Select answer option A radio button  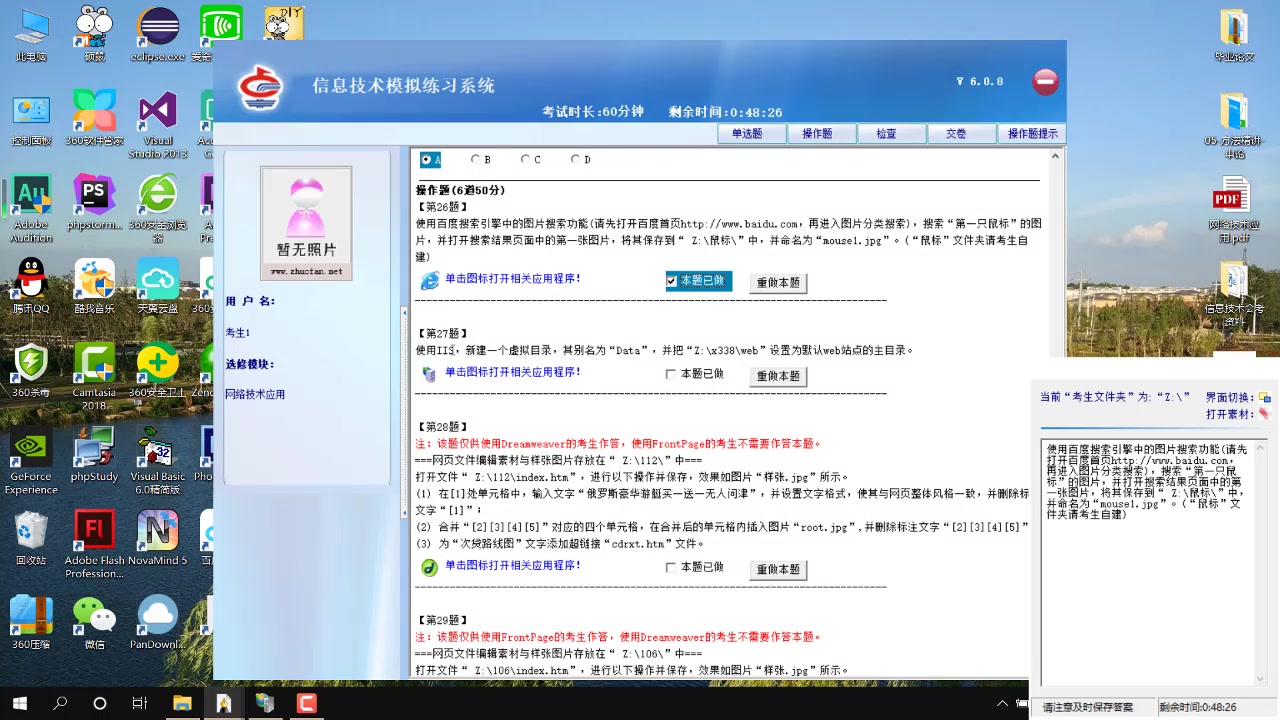tap(426, 159)
